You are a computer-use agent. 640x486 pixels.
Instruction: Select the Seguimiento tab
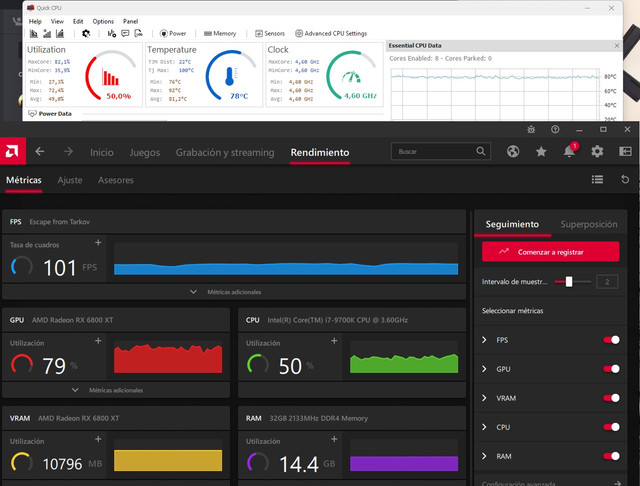point(512,224)
